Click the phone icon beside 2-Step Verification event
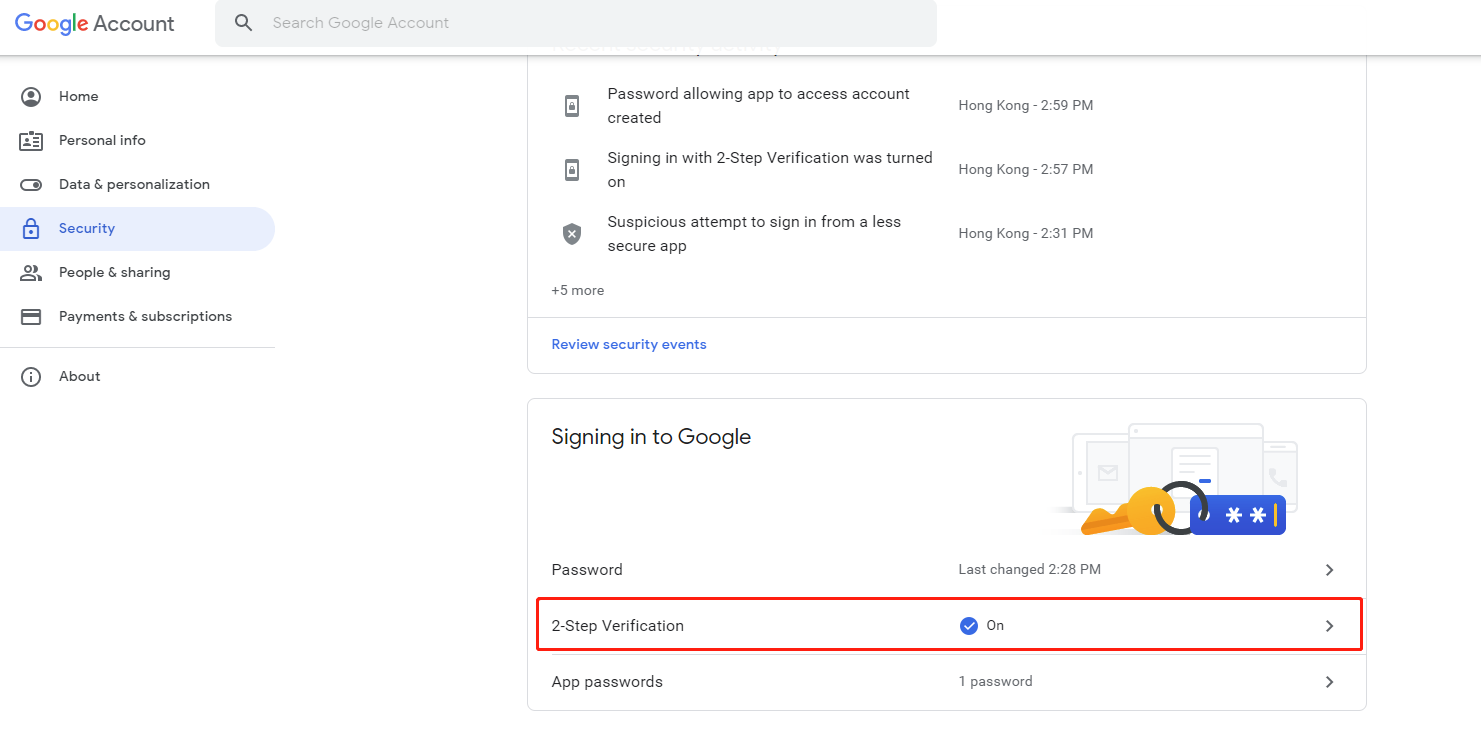The height and width of the screenshot is (734, 1481). point(571,169)
